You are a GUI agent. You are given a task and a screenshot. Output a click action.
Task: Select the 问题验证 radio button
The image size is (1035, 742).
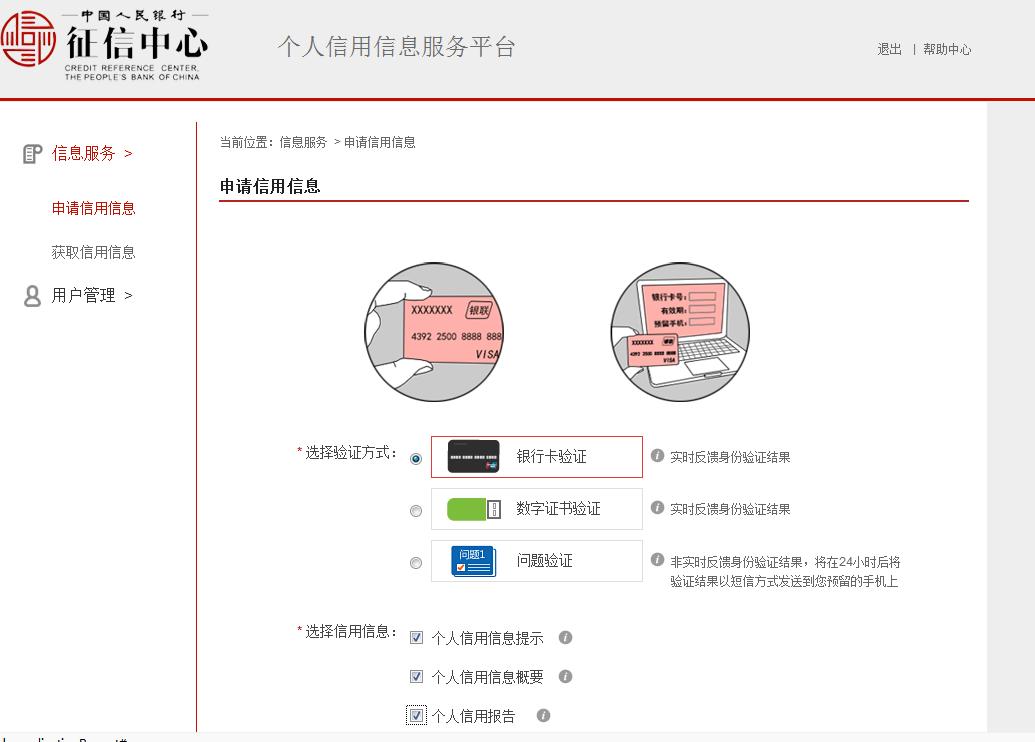(x=415, y=562)
